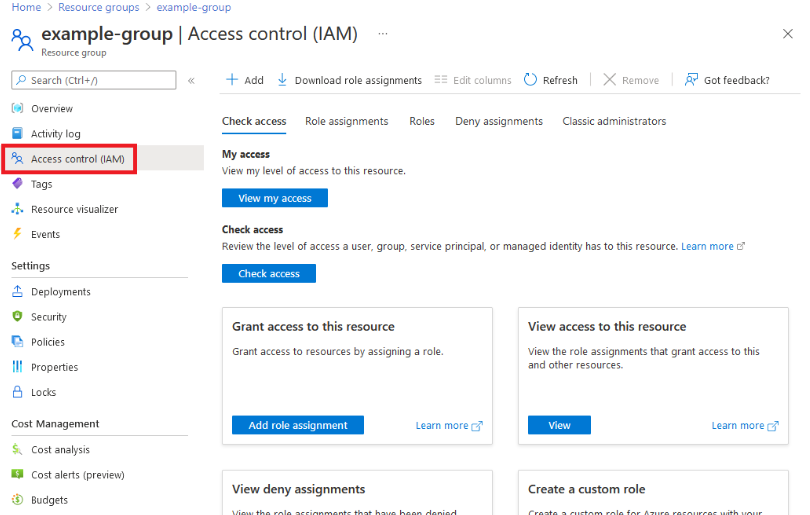This screenshot has height=515, width=810.
Task: Click the View deny assignments card title
Action: click(299, 489)
